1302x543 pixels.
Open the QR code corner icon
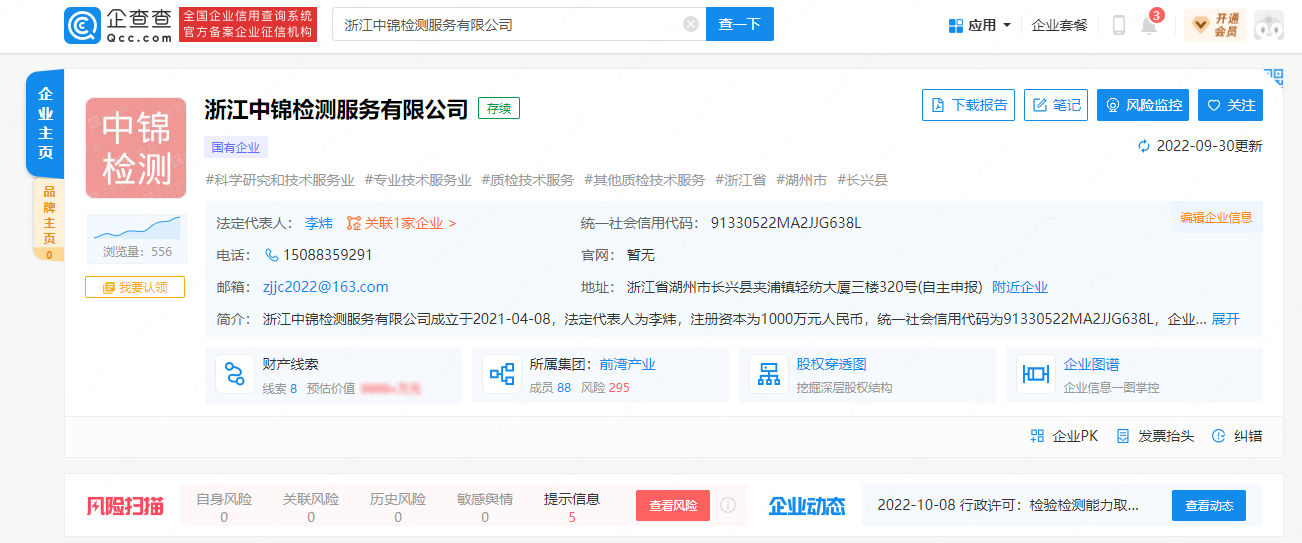click(x=1273, y=78)
